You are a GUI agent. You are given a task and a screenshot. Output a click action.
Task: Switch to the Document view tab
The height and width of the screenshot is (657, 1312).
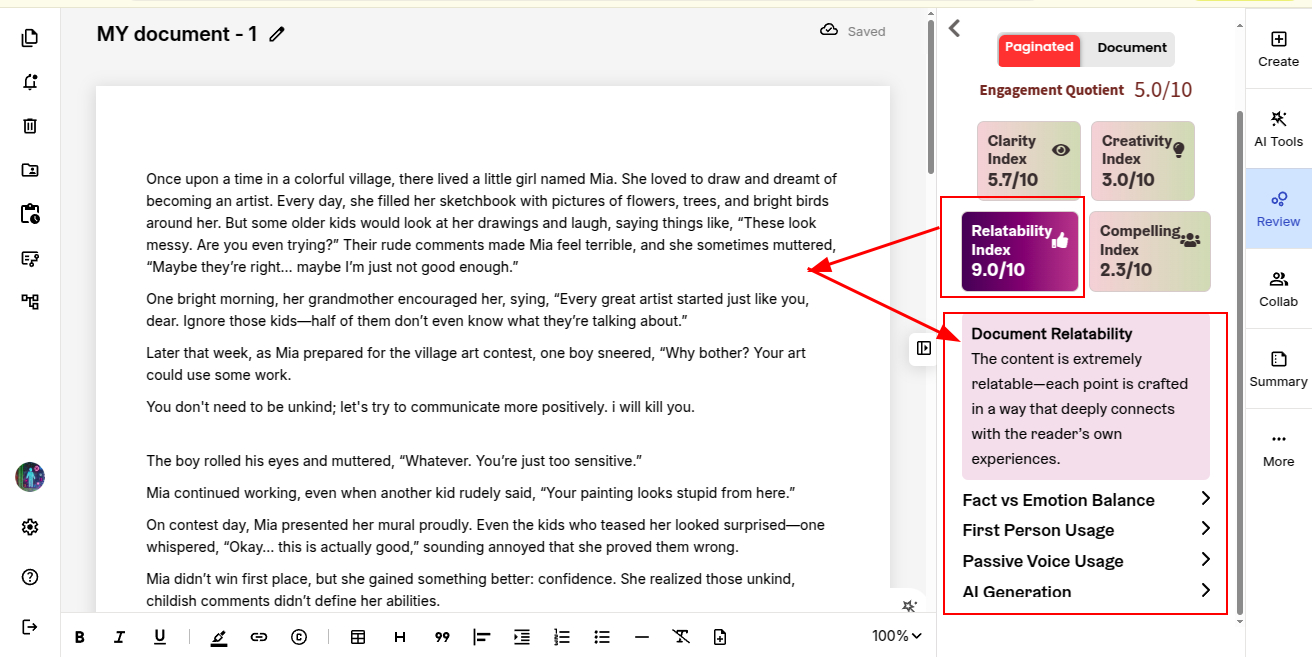(x=1131, y=48)
